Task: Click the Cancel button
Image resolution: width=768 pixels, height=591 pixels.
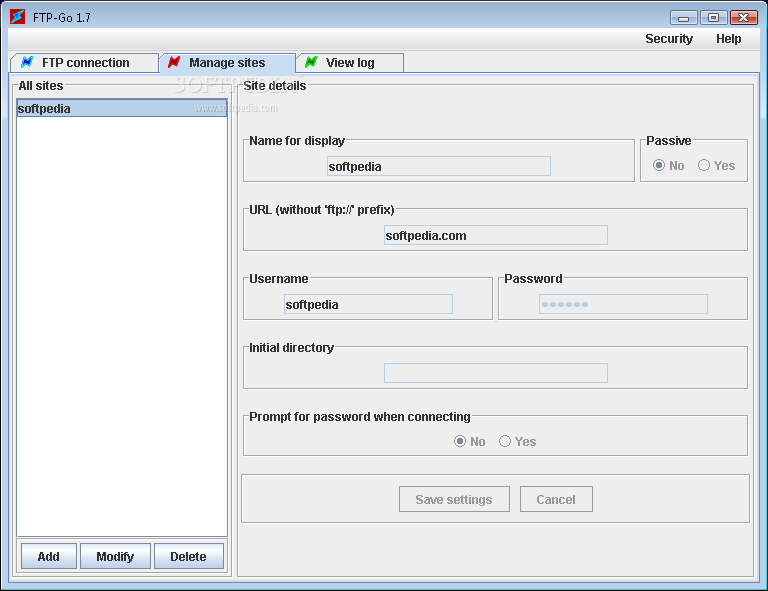Action: [556, 499]
